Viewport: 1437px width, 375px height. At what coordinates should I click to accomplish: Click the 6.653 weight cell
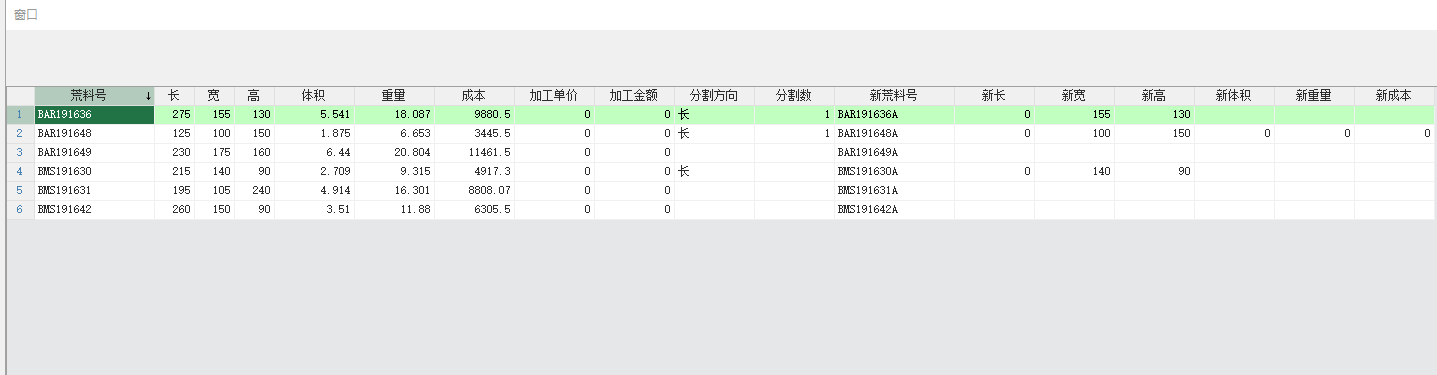coord(395,134)
